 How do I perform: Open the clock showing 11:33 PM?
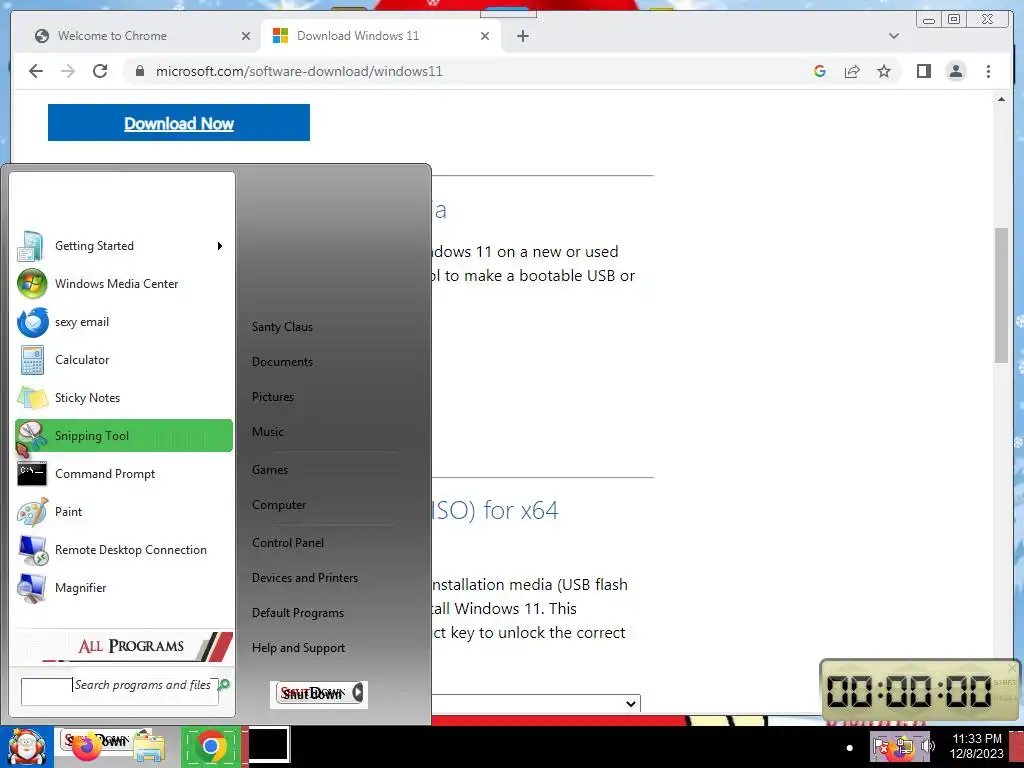[976, 746]
